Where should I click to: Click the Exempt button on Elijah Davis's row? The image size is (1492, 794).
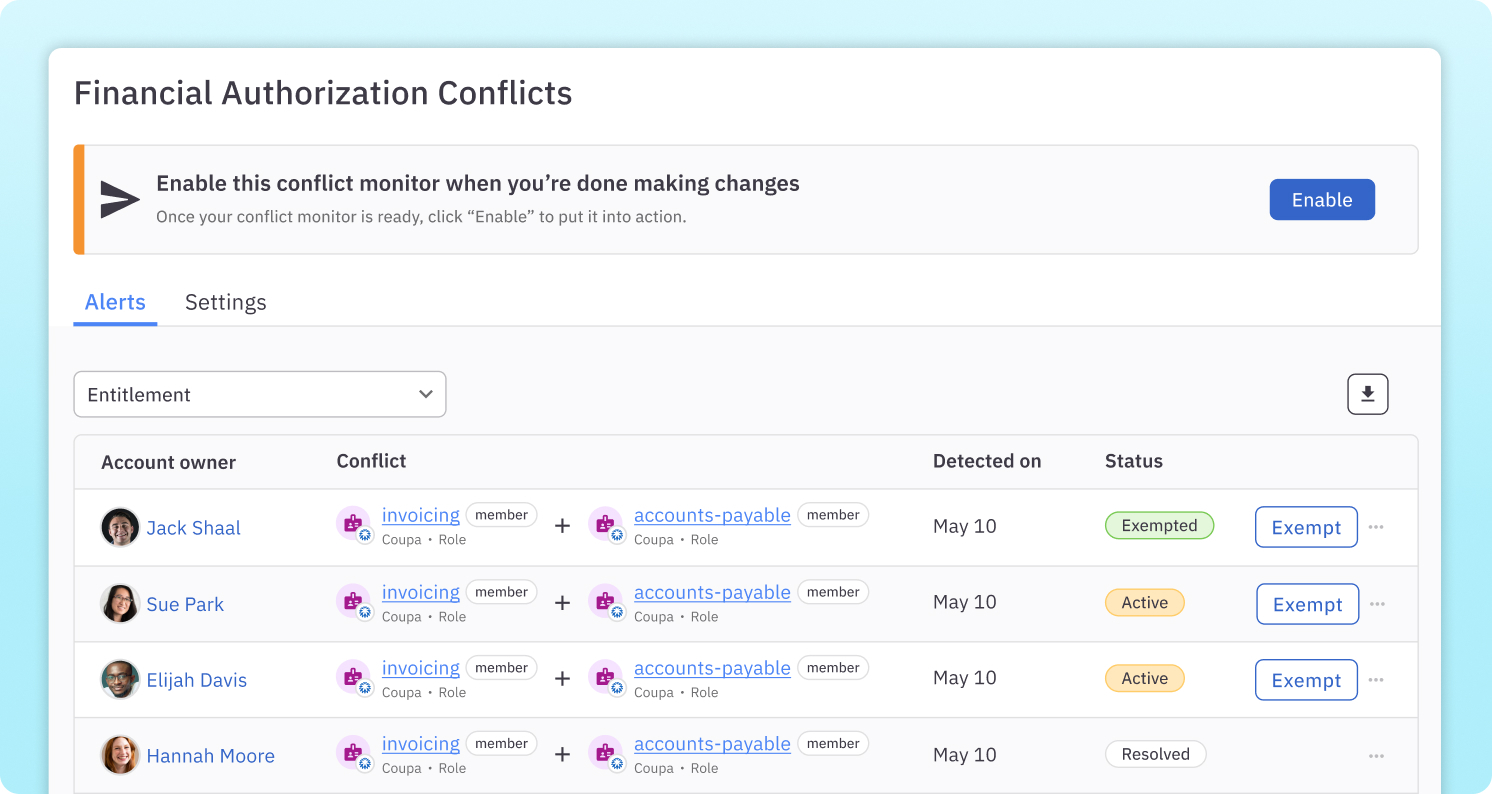click(x=1306, y=679)
